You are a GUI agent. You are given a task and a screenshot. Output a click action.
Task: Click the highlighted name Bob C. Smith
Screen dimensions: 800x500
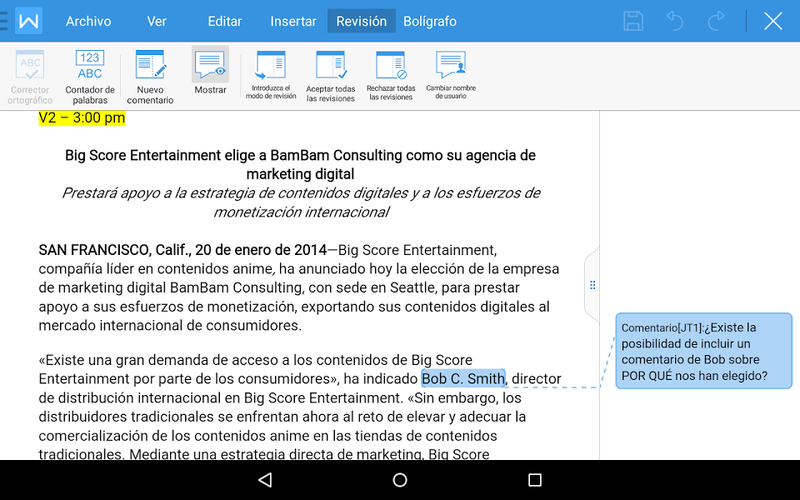pos(463,379)
